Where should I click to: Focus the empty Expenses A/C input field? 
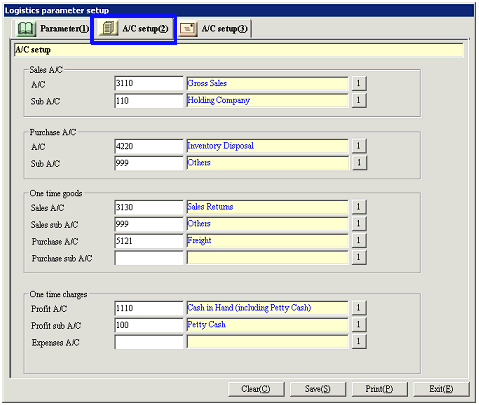pyautogui.click(x=149, y=342)
